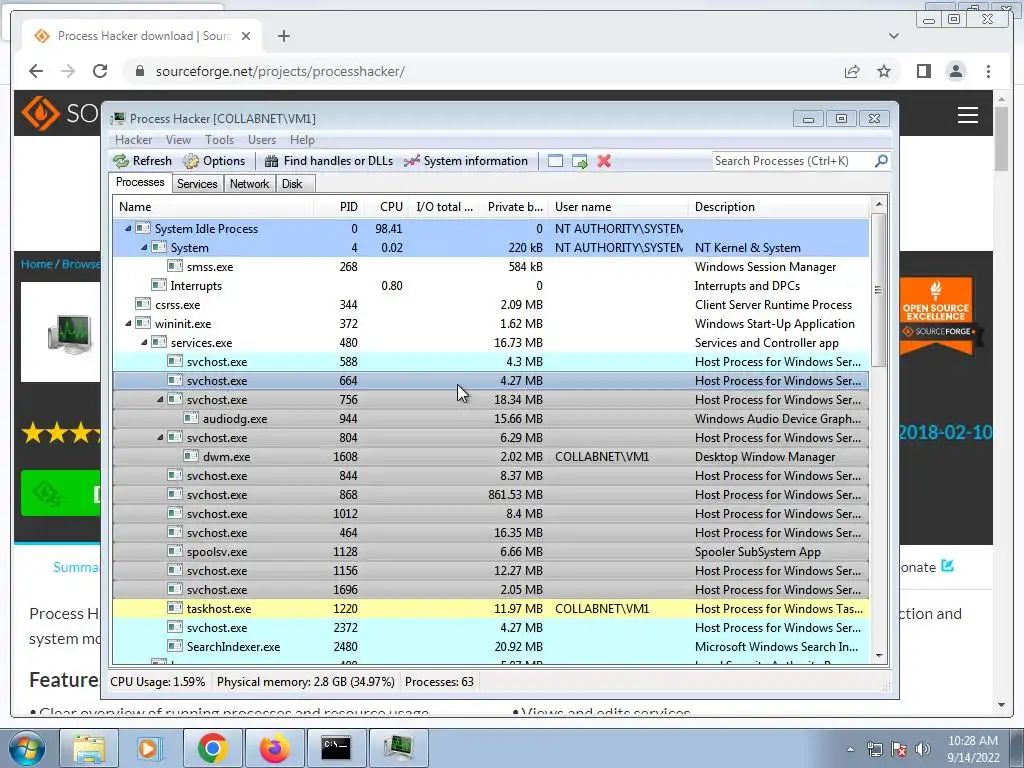The image size is (1024, 768).
Task: Open Chrome three-dot menu
Action: tap(988, 71)
